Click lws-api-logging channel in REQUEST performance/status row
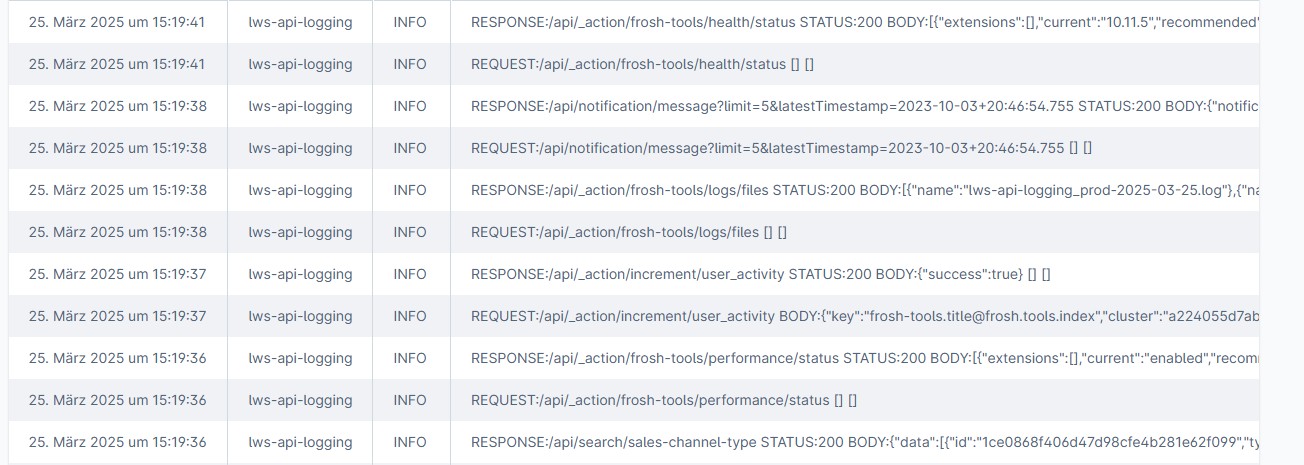This screenshot has height=465, width=1304. coord(300,400)
